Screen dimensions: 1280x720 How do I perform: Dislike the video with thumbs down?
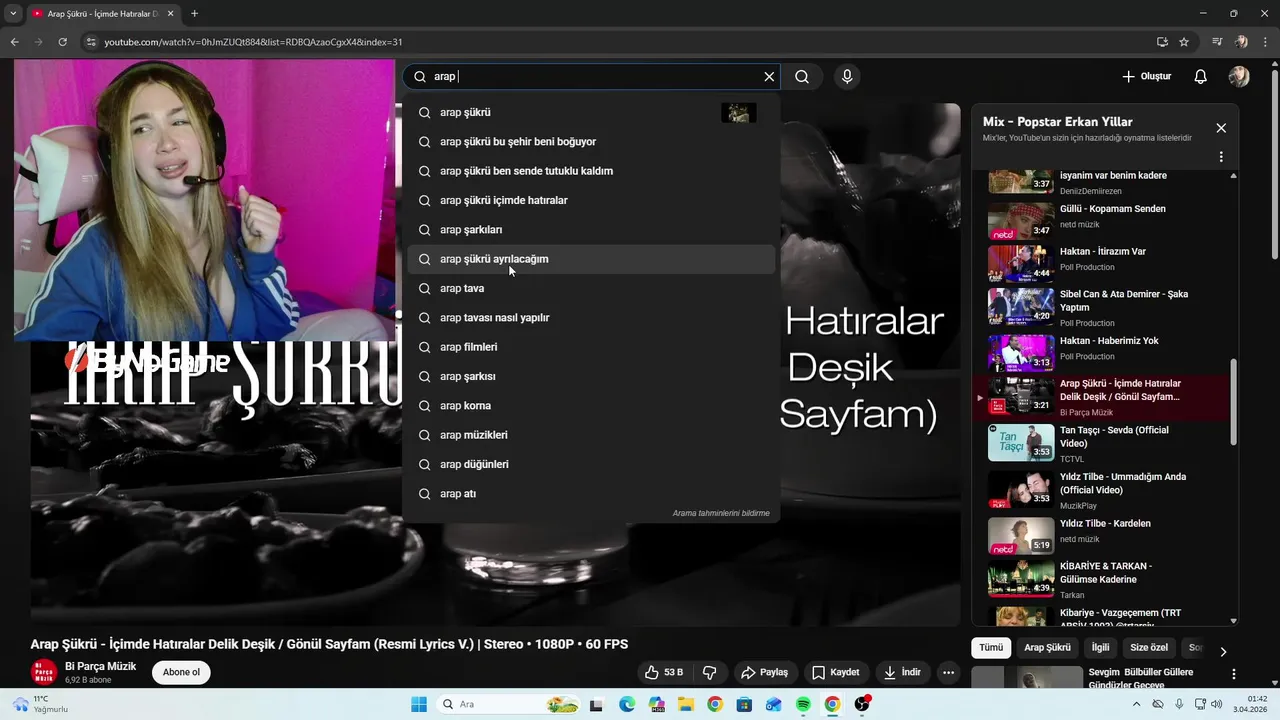click(710, 672)
